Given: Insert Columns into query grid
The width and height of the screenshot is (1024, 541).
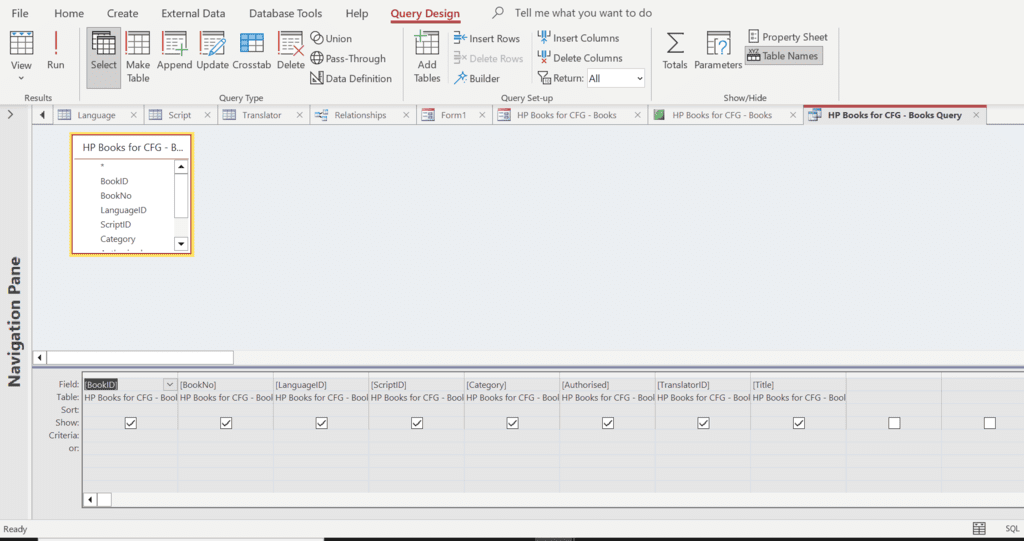Looking at the screenshot, I should click(x=578, y=38).
